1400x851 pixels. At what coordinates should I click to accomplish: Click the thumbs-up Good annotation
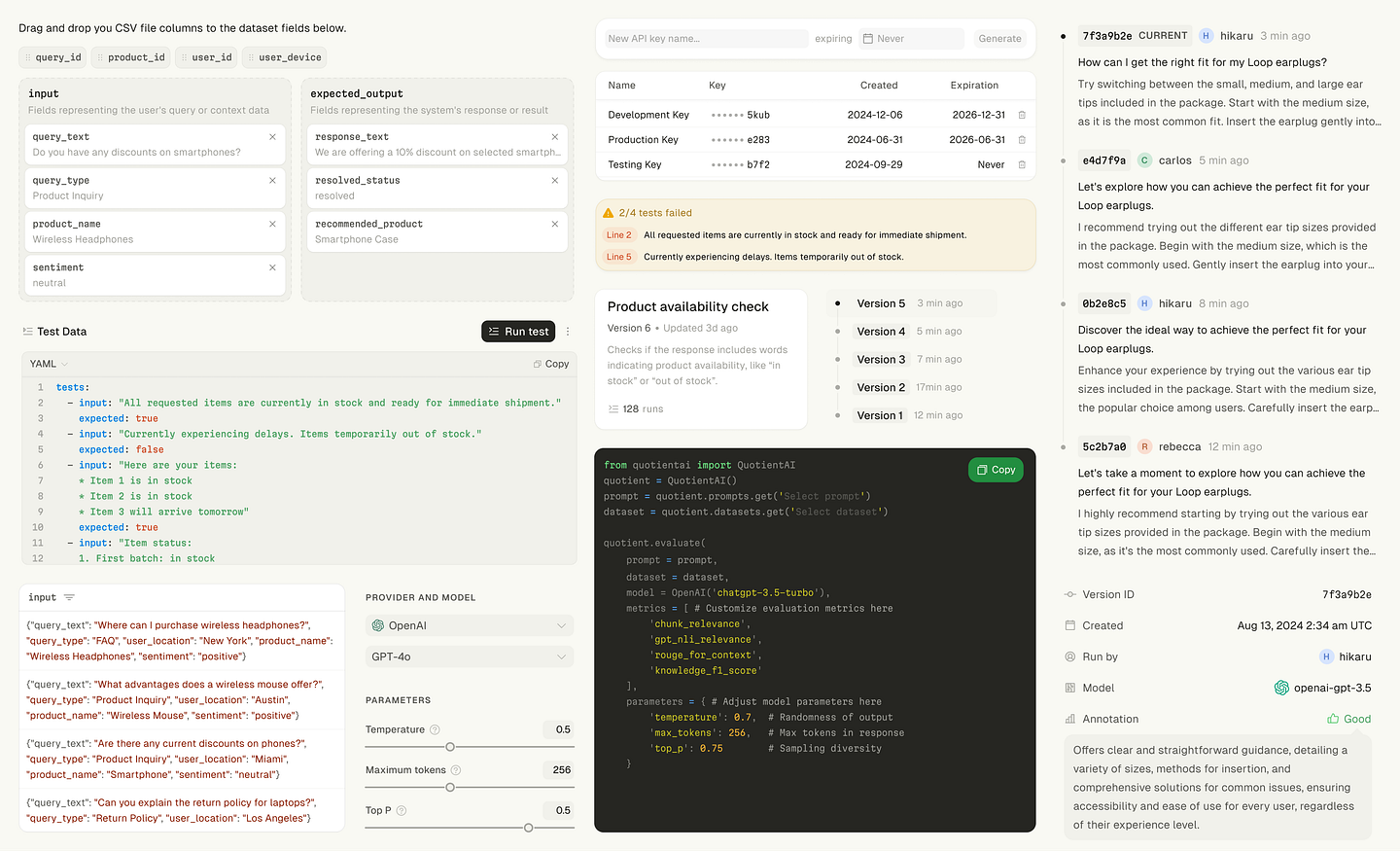[1349, 719]
